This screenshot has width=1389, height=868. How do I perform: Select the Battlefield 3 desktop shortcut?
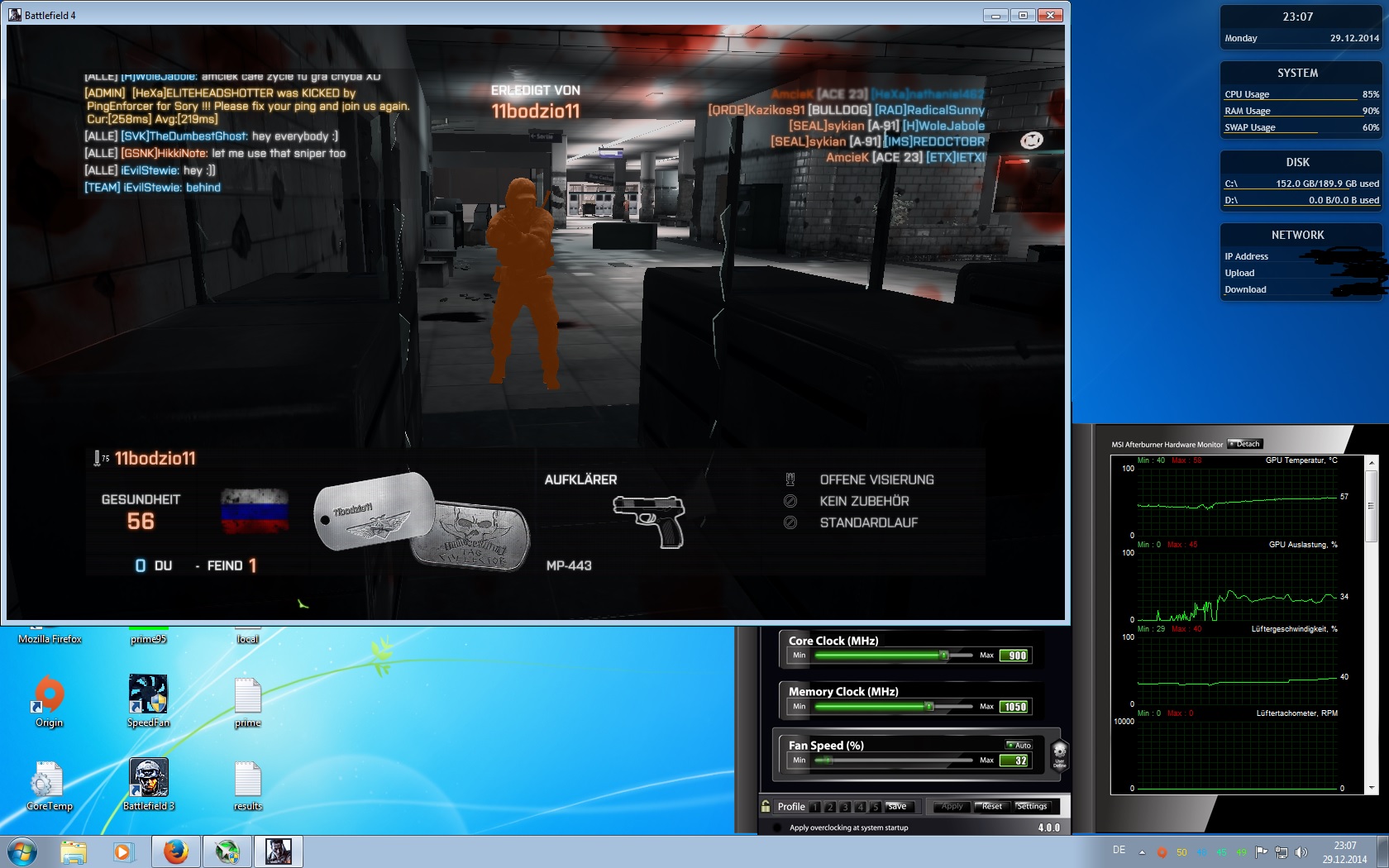coord(148,785)
